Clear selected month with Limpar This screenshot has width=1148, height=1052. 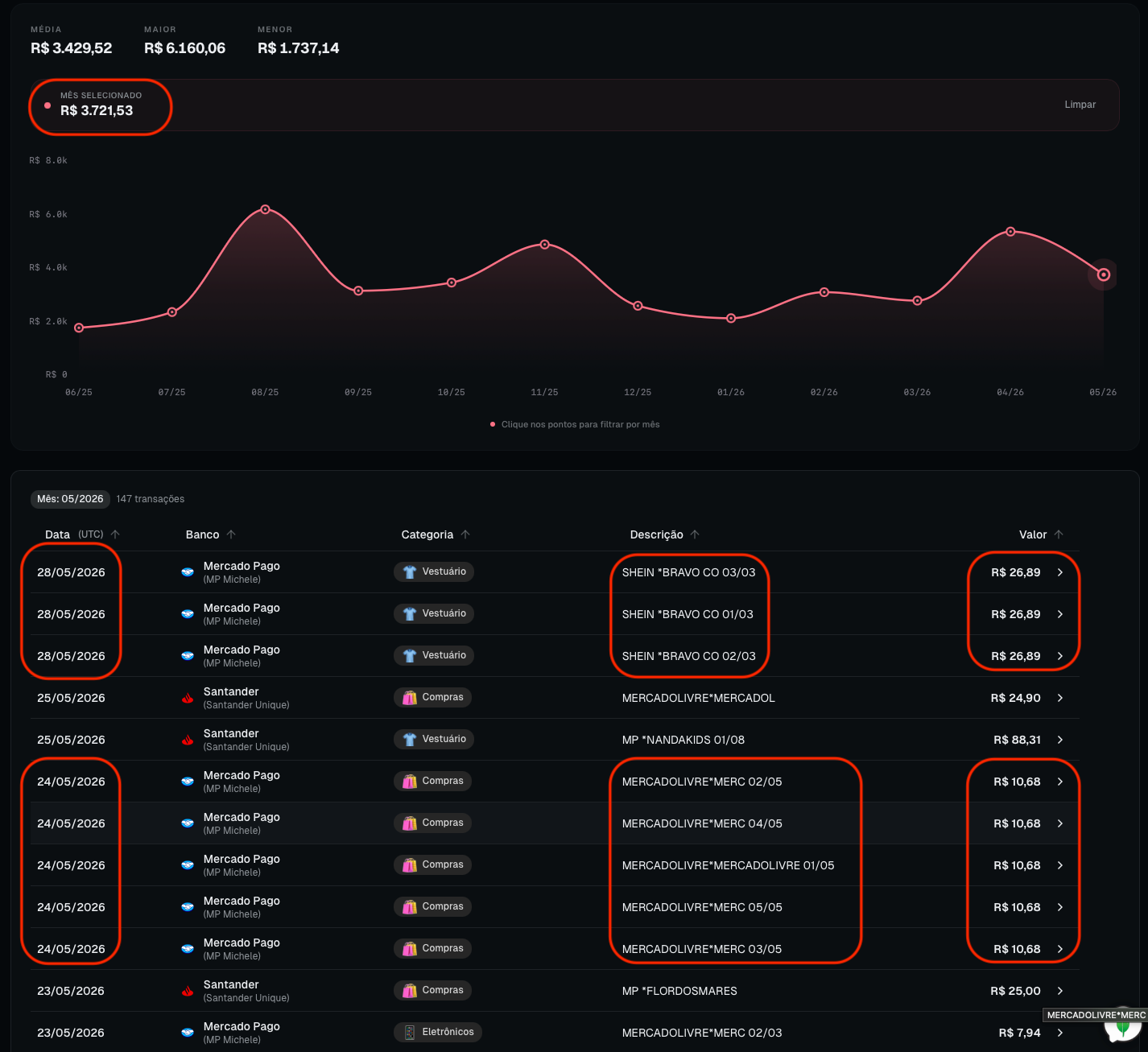(x=1080, y=105)
